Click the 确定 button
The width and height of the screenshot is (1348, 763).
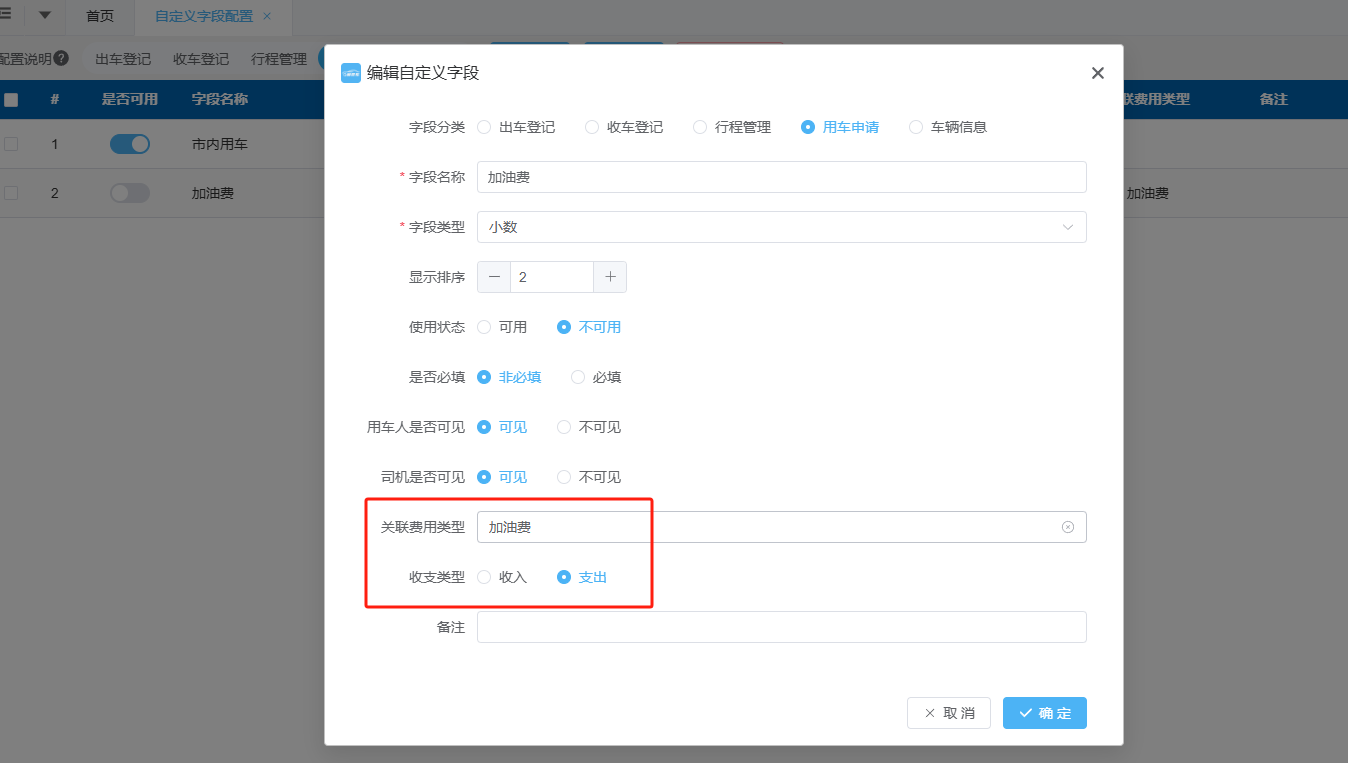(x=1044, y=713)
